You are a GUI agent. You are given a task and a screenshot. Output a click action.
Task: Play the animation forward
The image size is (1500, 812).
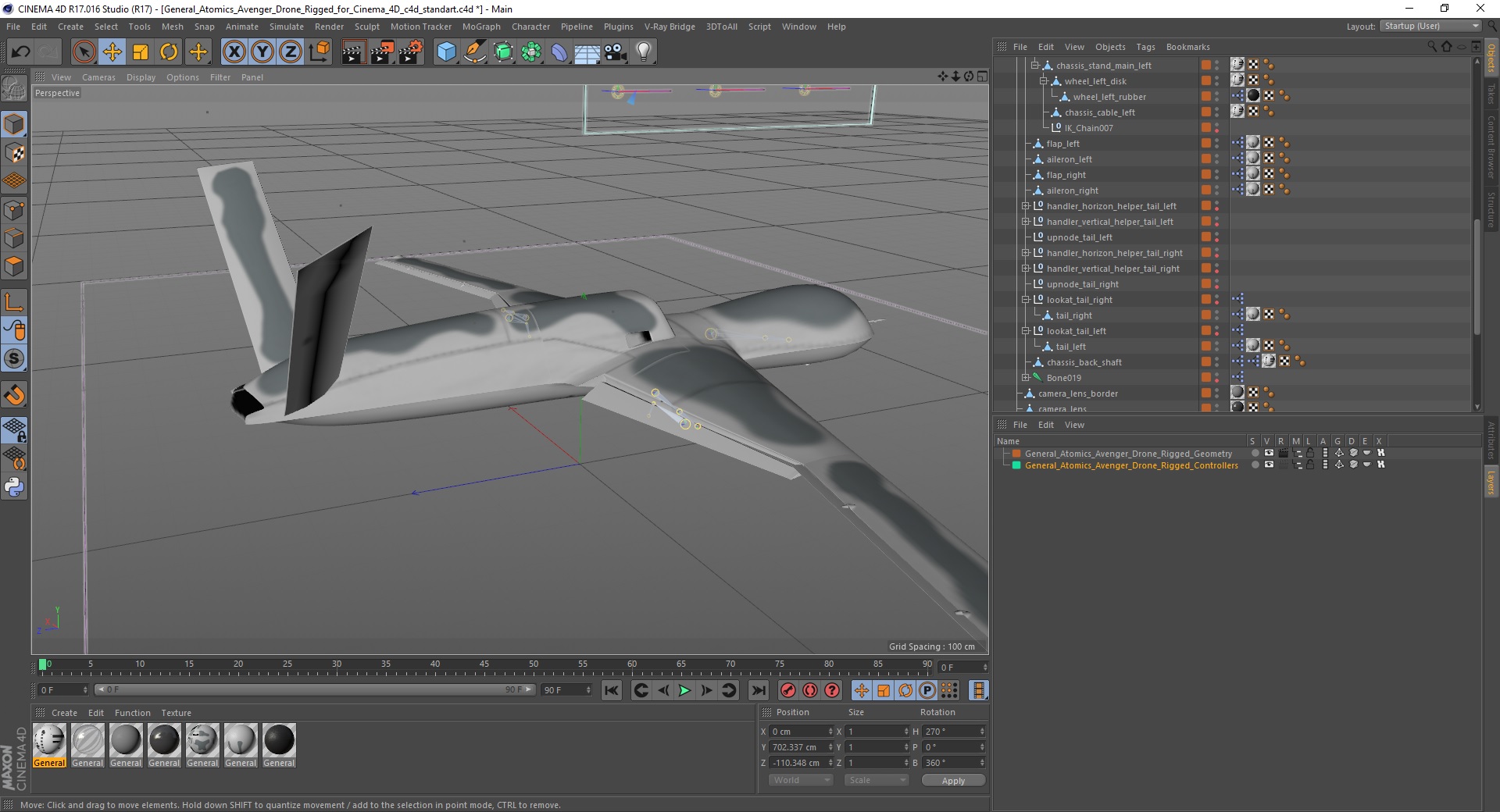(x=684, y=690)
